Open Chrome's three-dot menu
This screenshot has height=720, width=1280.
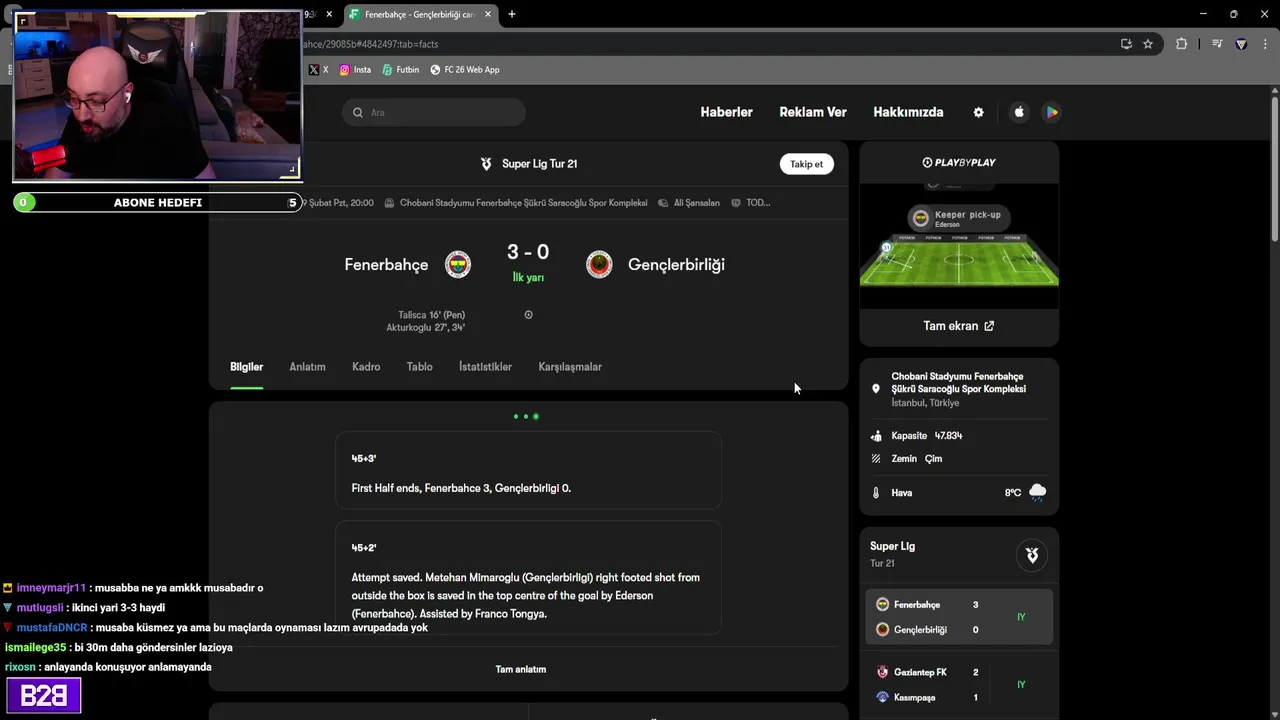1265,44
